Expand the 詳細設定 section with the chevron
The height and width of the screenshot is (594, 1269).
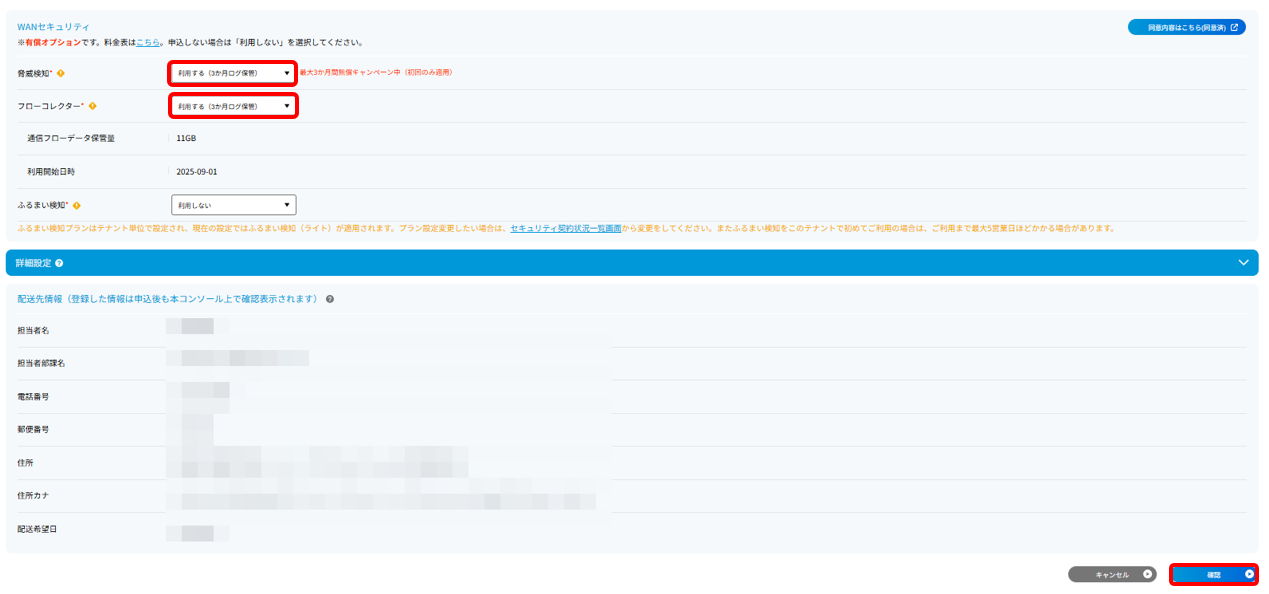[x=1243, y=263]
